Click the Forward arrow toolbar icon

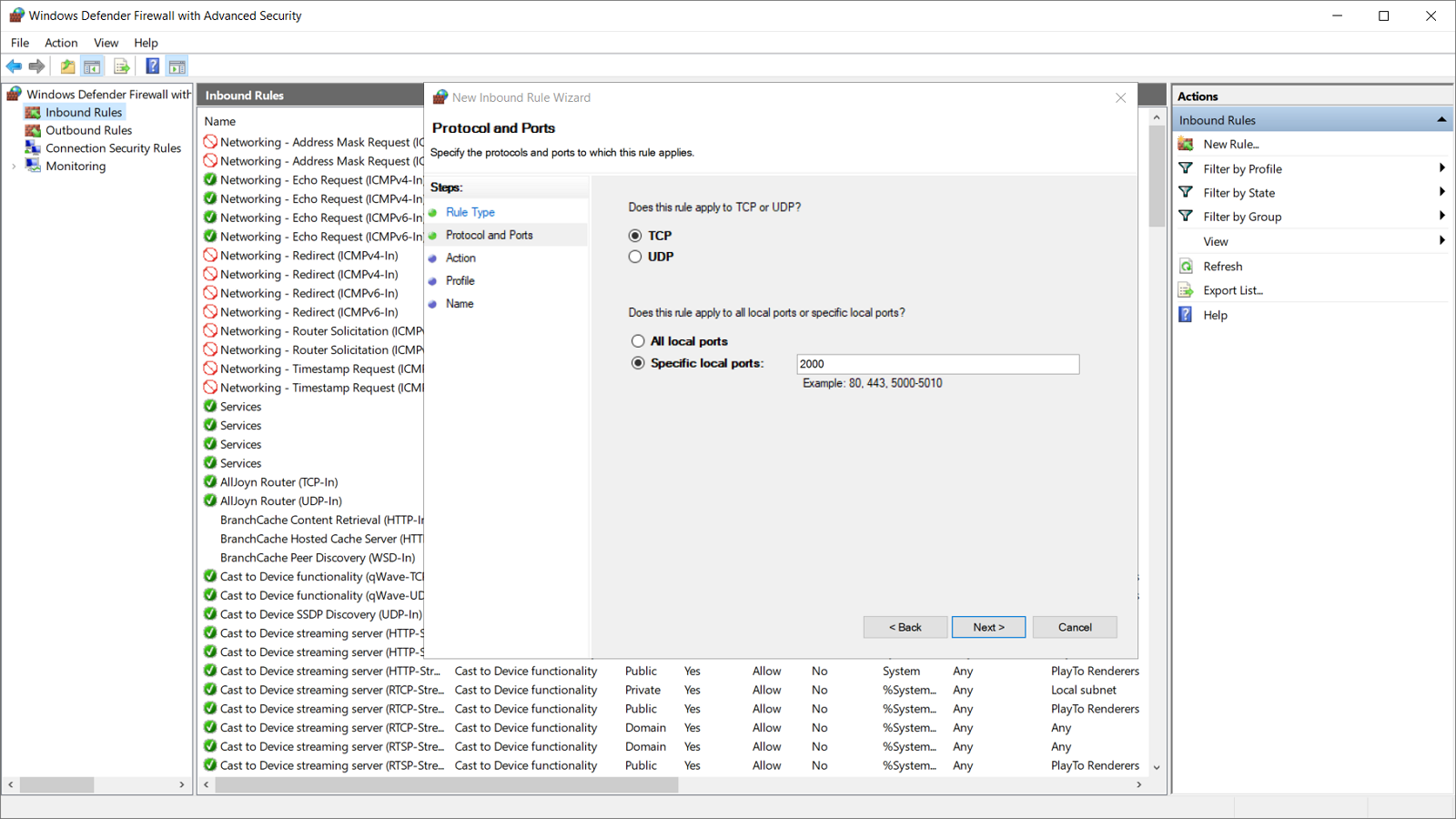click(37, 66)
